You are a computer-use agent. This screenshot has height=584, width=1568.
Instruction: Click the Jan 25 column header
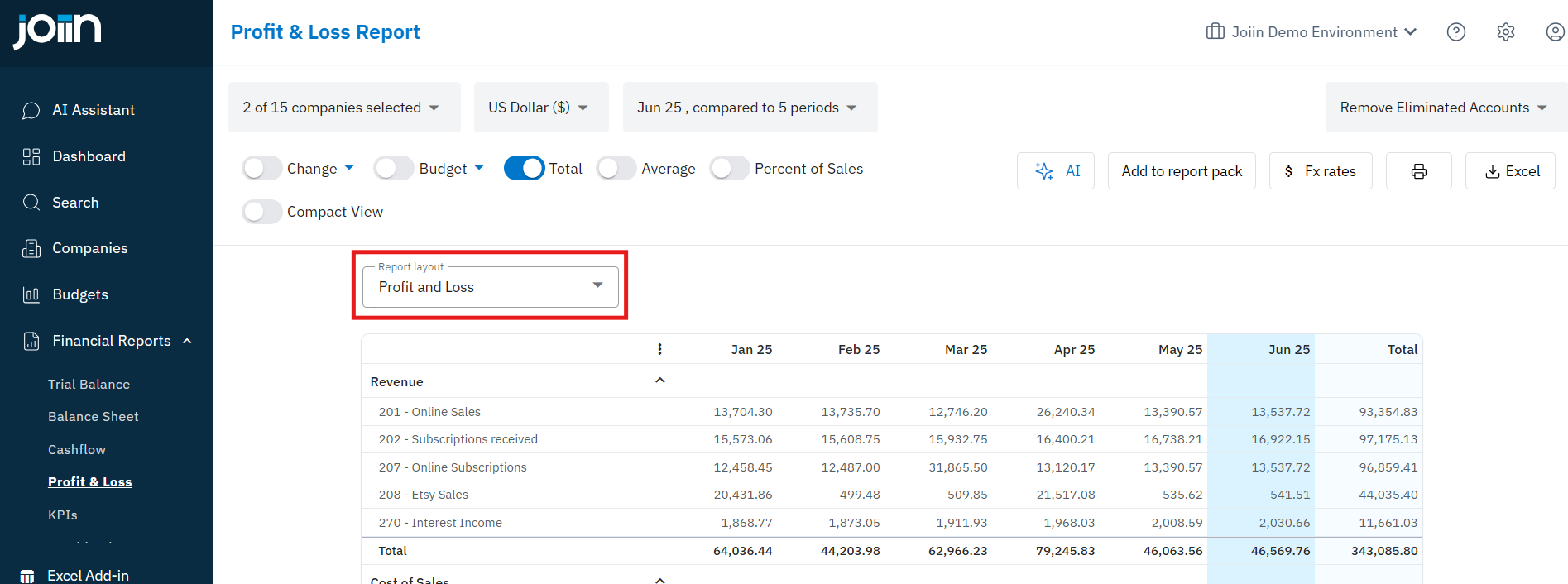click(751, 349)
